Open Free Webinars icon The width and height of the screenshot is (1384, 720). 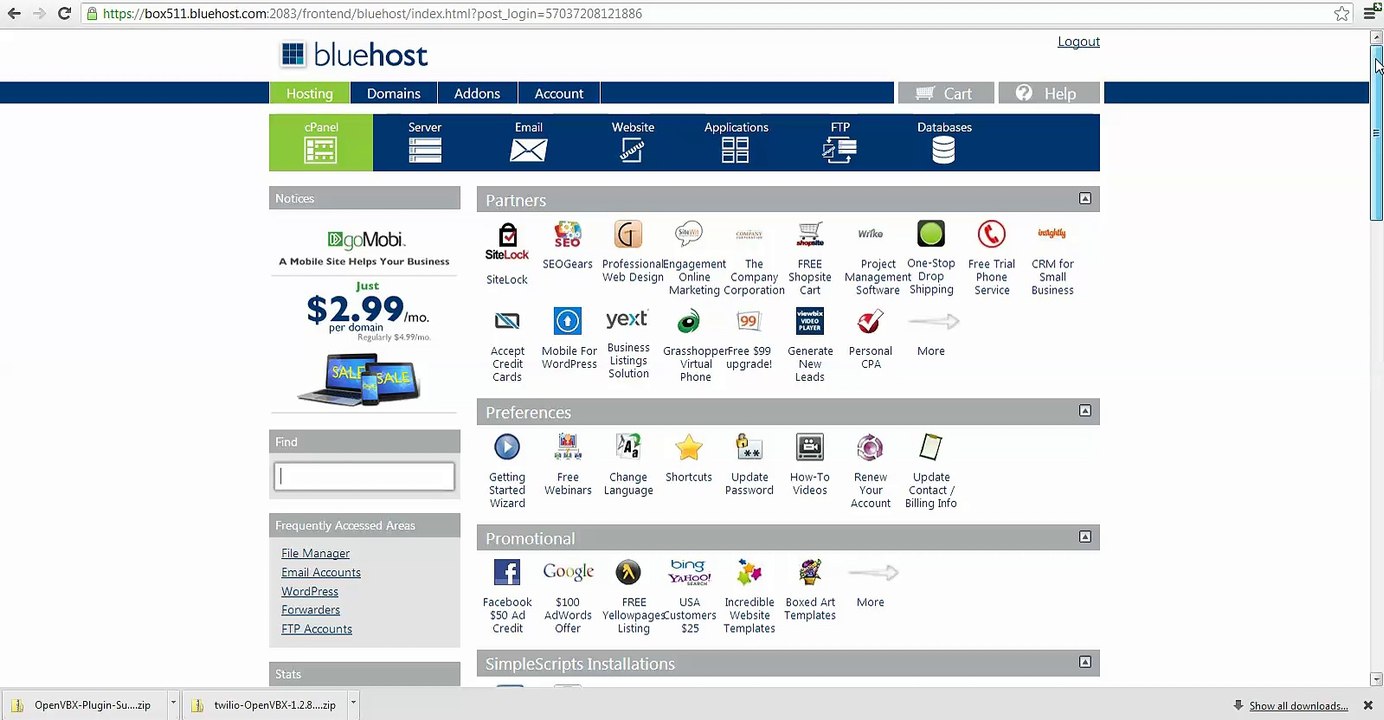pos(567,447)
